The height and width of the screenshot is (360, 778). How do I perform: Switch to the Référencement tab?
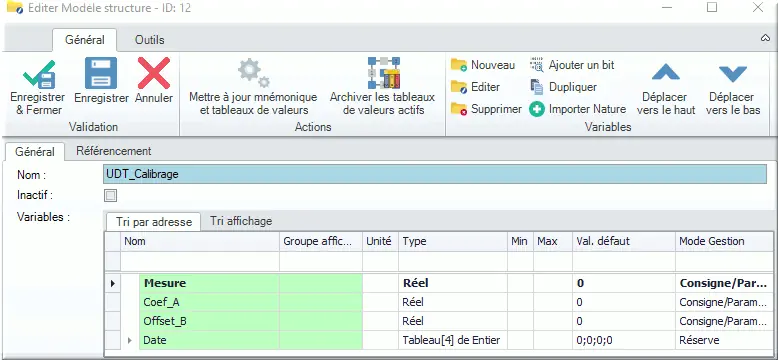pyautogui.click(x=114, y=151)
